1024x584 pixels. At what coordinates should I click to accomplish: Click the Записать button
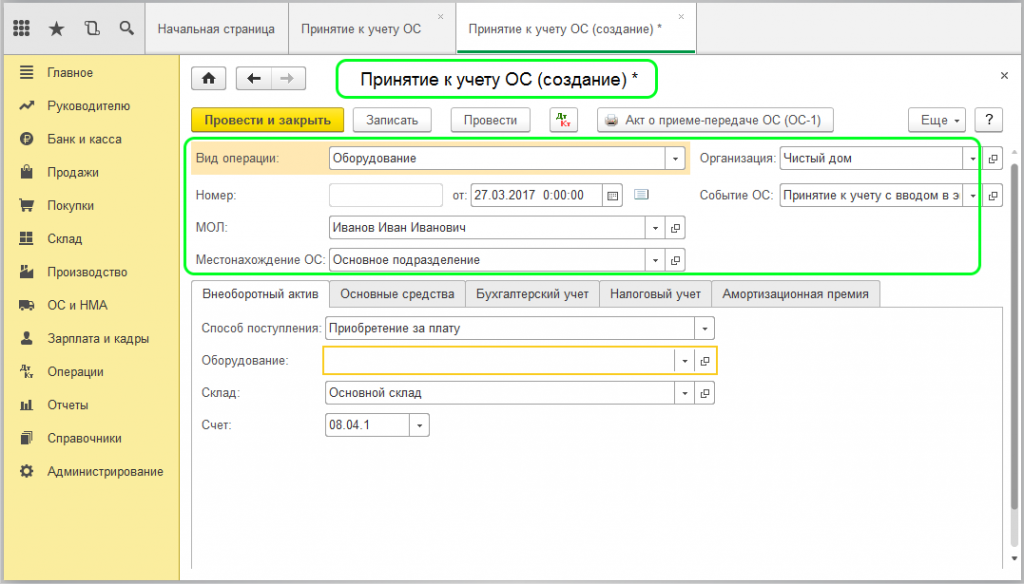(391, 120)
